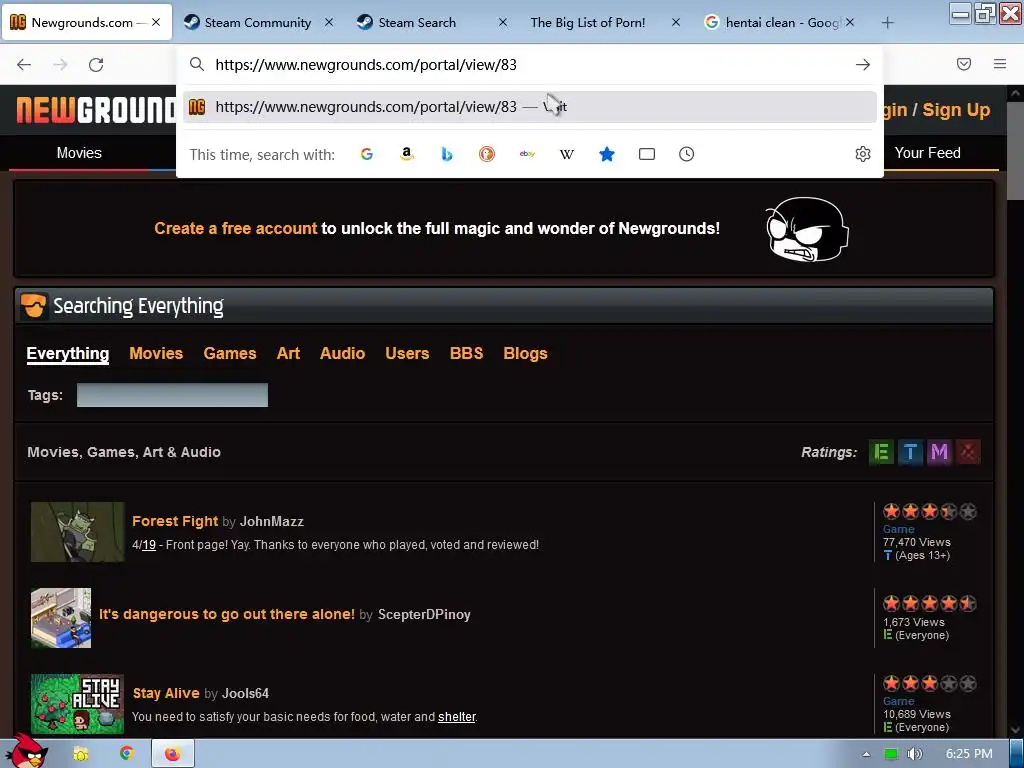
Task: Select the Users search category
Action: pos(407,353)
